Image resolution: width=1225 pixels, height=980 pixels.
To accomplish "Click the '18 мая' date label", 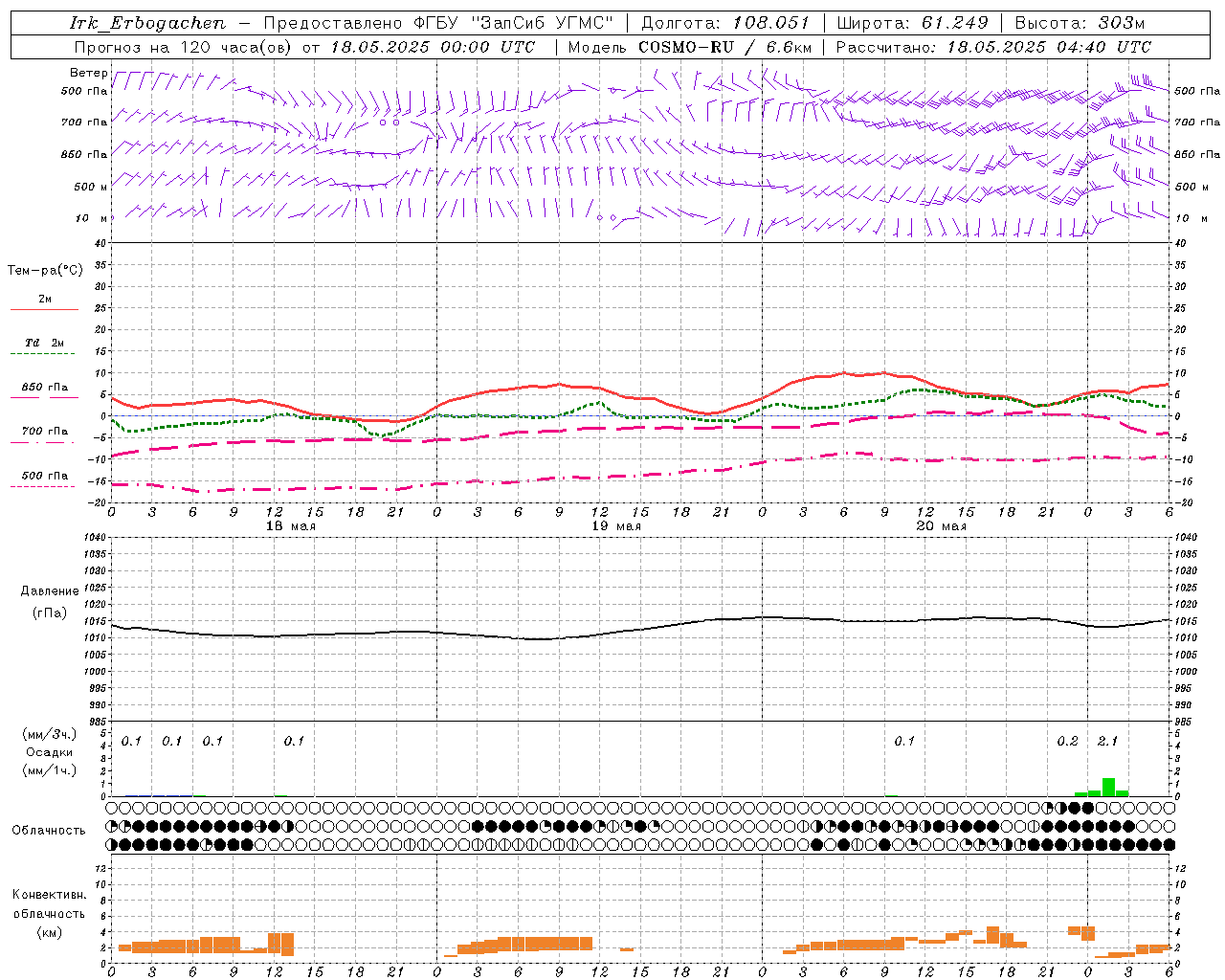I will coord(290,526).
